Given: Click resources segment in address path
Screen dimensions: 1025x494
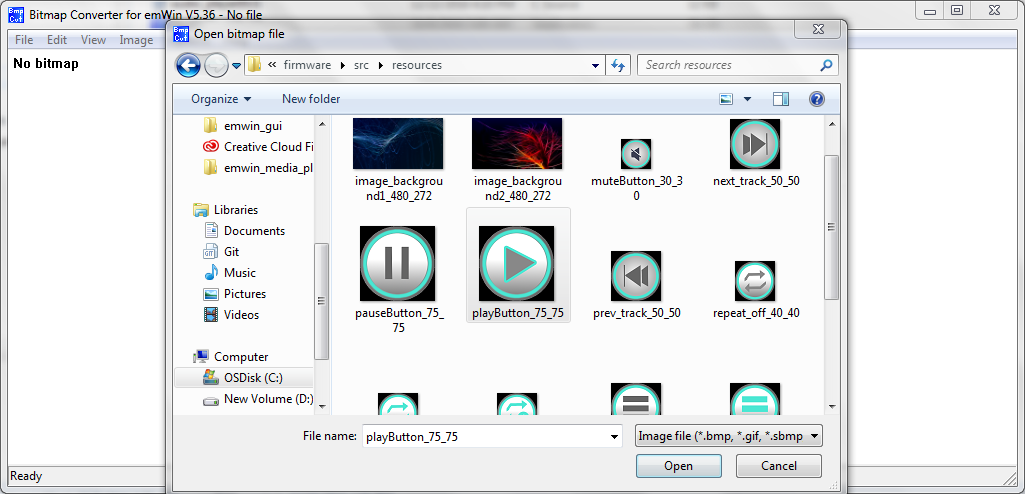Looking at the screenshot, I should click(416, 65).
